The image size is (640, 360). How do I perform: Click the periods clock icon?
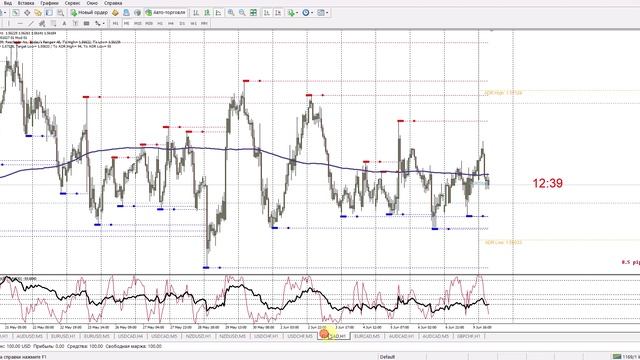click(x=306, y=13)
